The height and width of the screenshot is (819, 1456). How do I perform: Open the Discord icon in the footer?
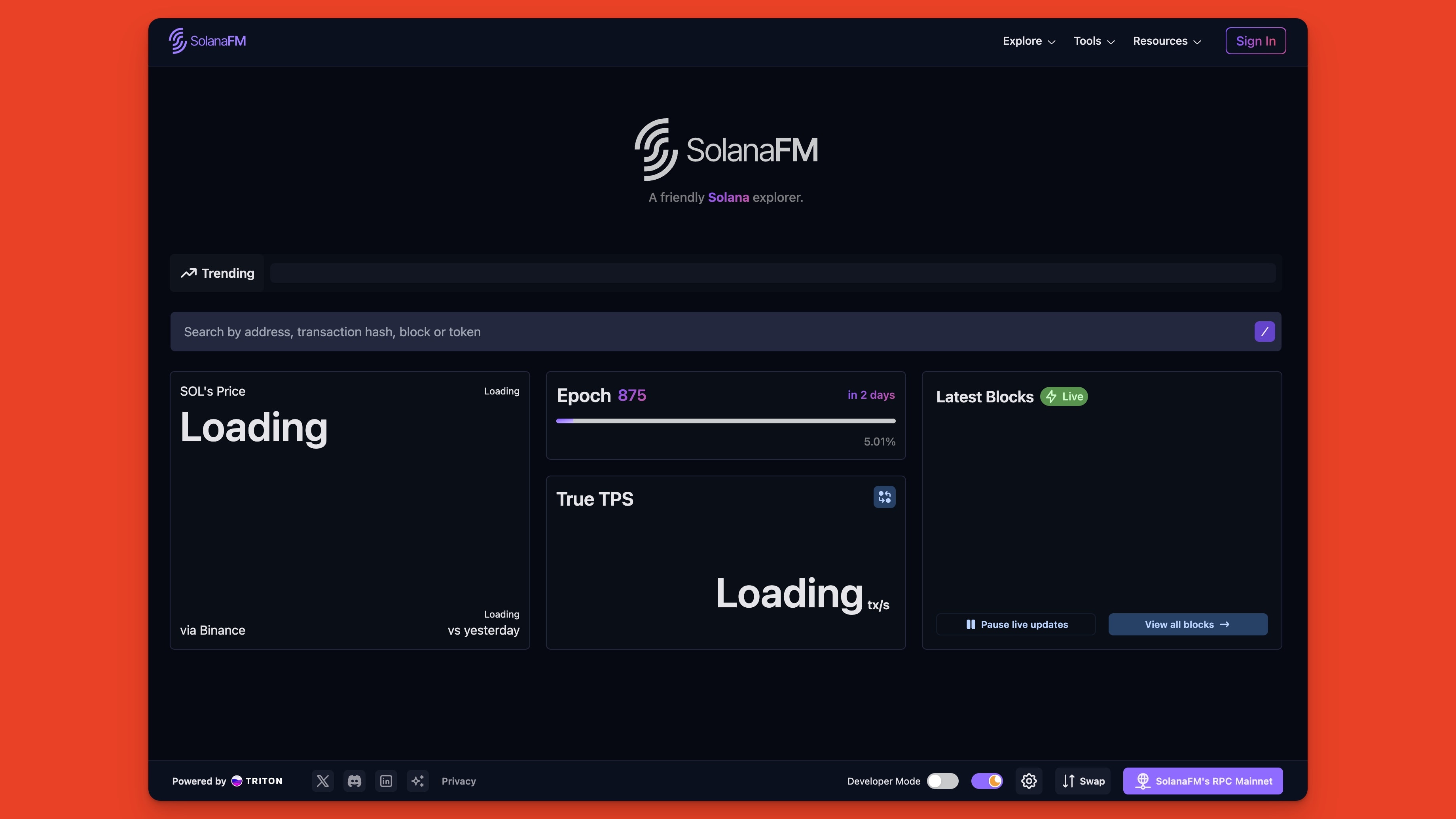(355, 781)
